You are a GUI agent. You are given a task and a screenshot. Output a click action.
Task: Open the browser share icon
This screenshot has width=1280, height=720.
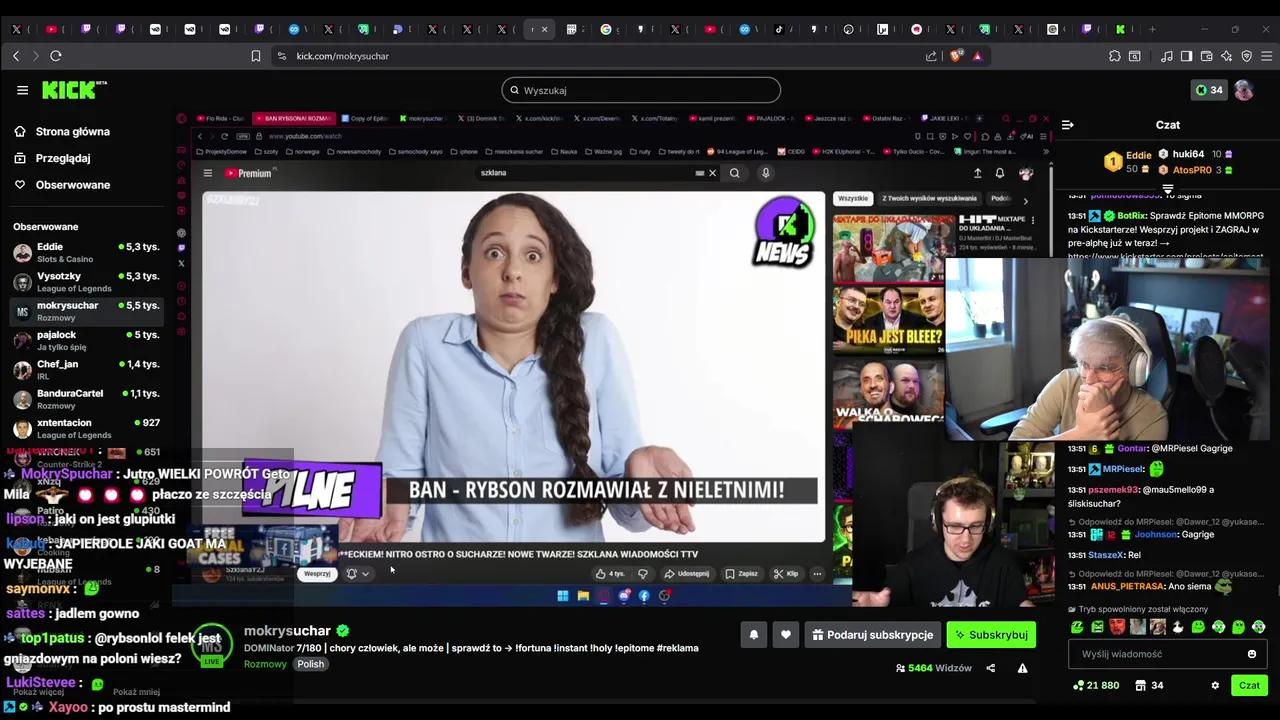[932, 56]
